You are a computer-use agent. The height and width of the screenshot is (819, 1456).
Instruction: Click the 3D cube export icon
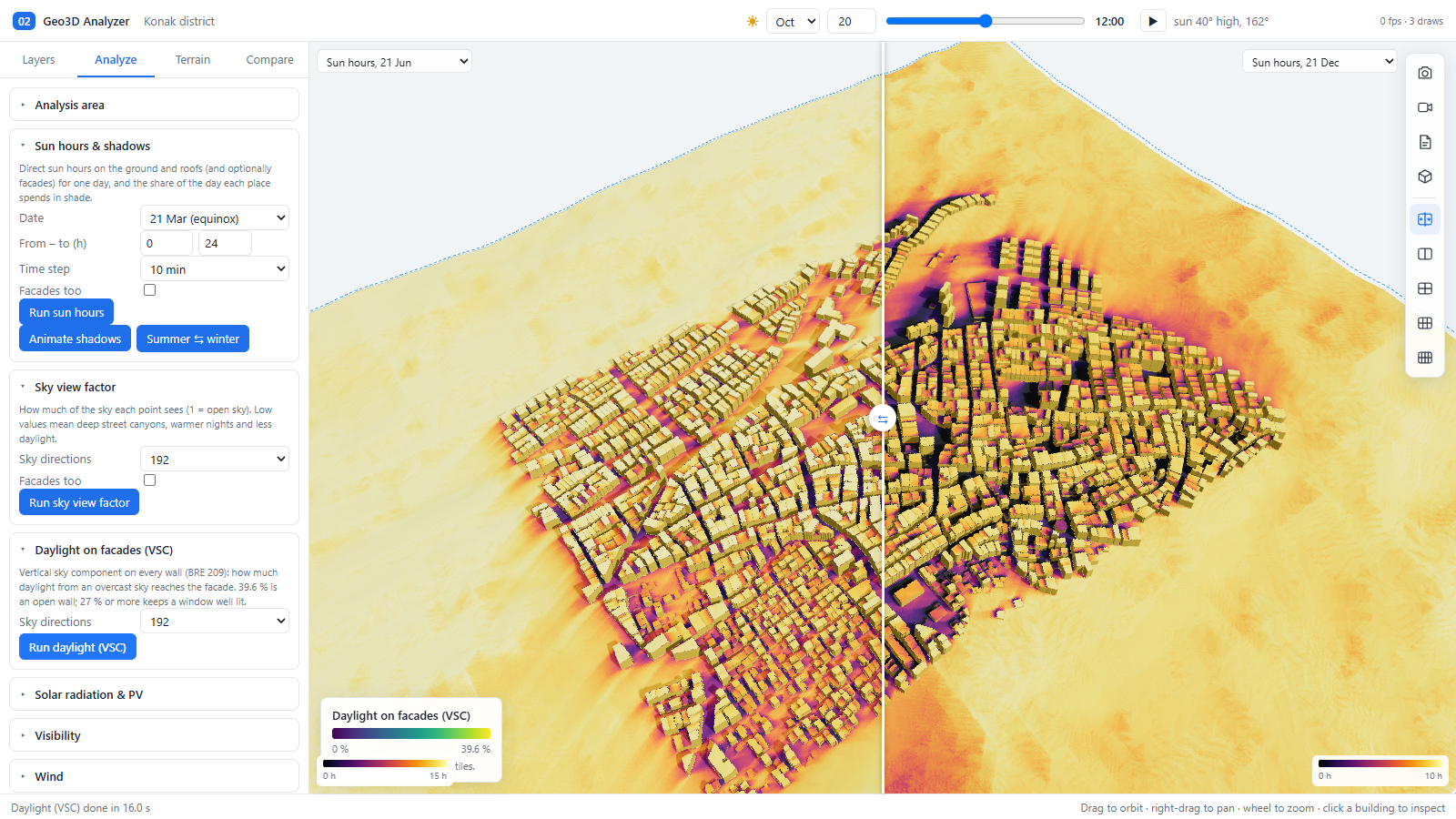tap(1425, 177)
